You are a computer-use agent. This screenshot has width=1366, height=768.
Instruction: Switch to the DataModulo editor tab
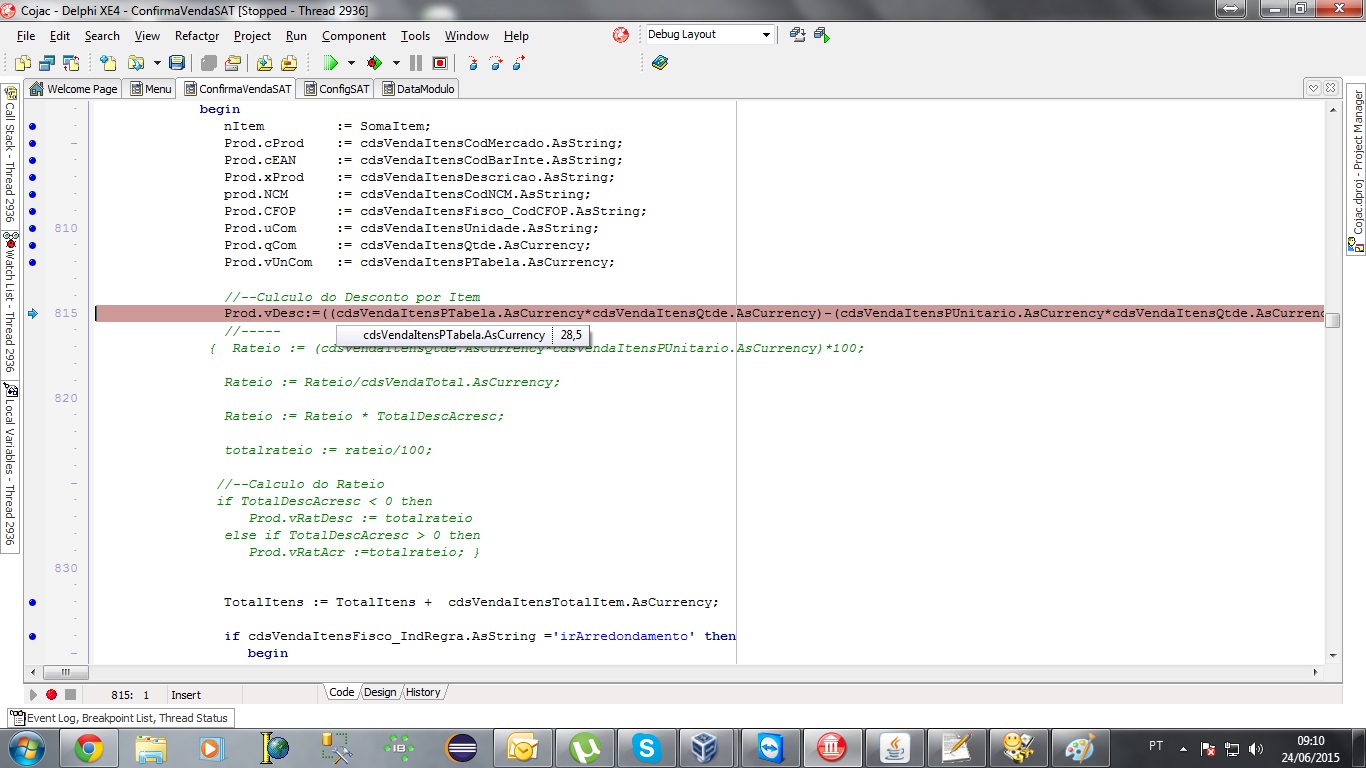click(419, 89)
